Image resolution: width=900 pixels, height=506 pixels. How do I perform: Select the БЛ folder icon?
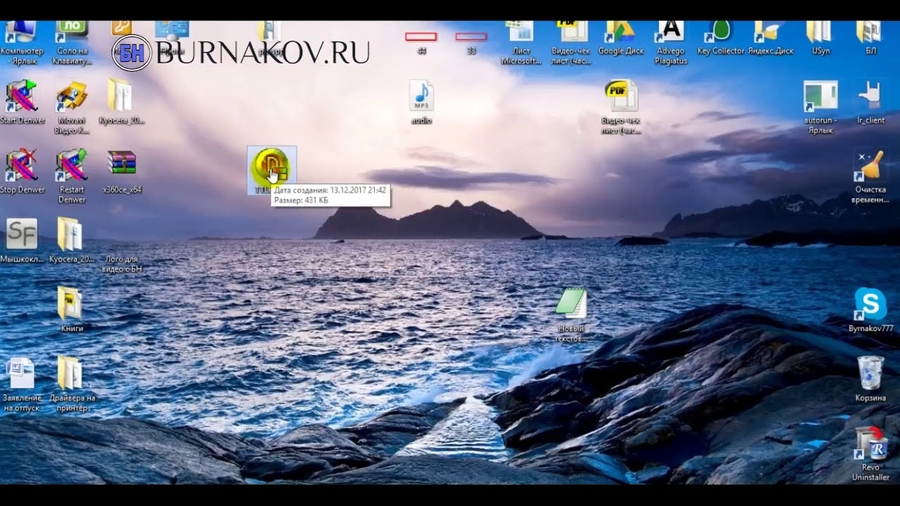click(870, 32)
